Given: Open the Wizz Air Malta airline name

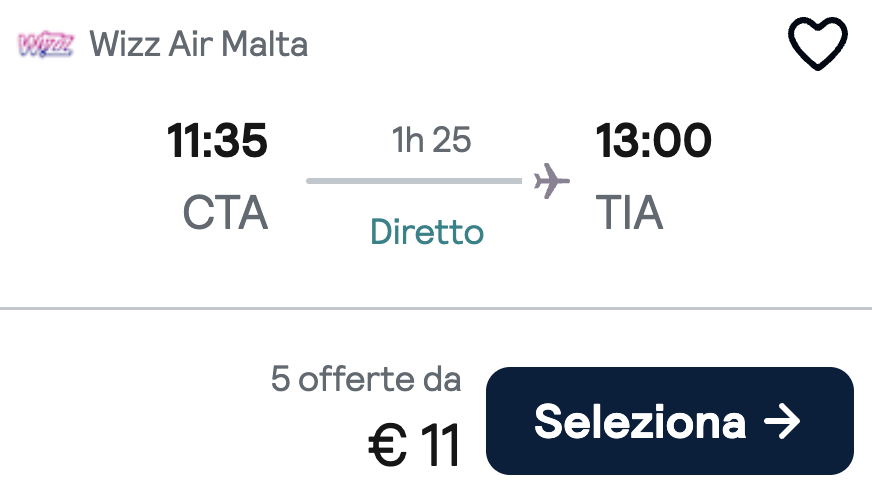Looking at the screenshot, I should (199, 44).
